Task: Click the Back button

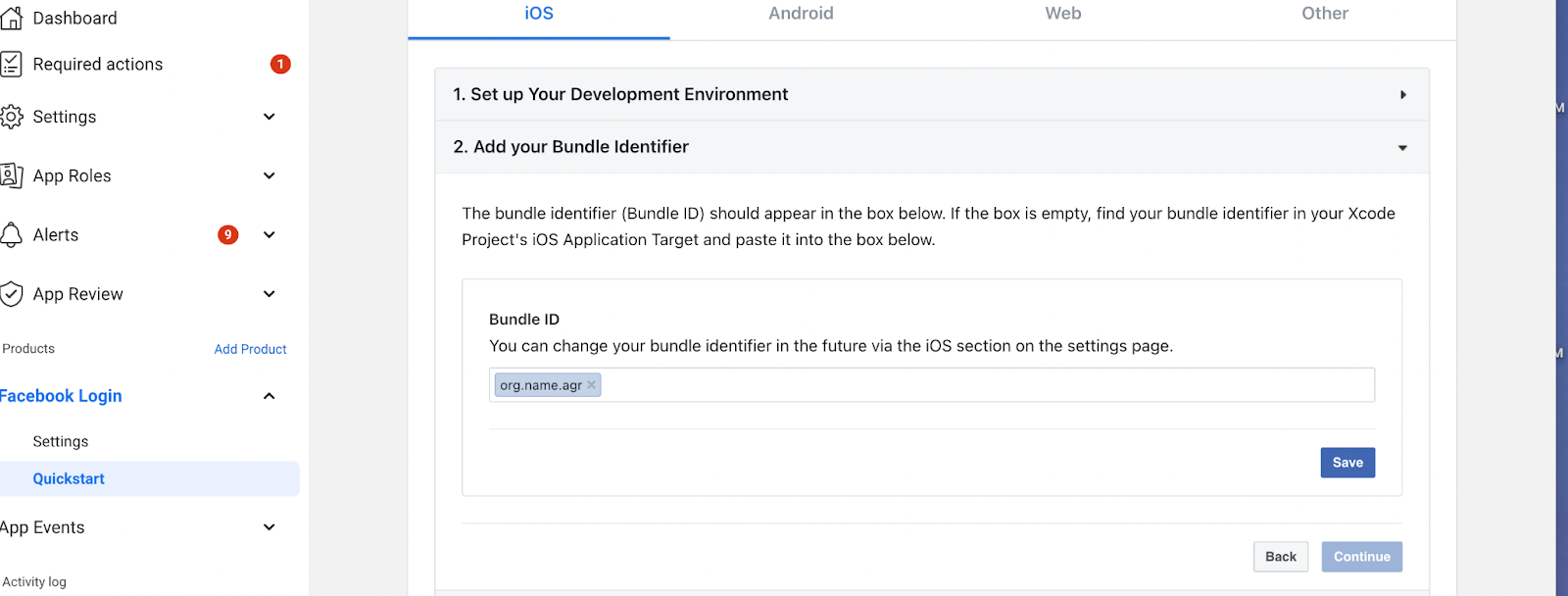Action: pos(1281,557)
